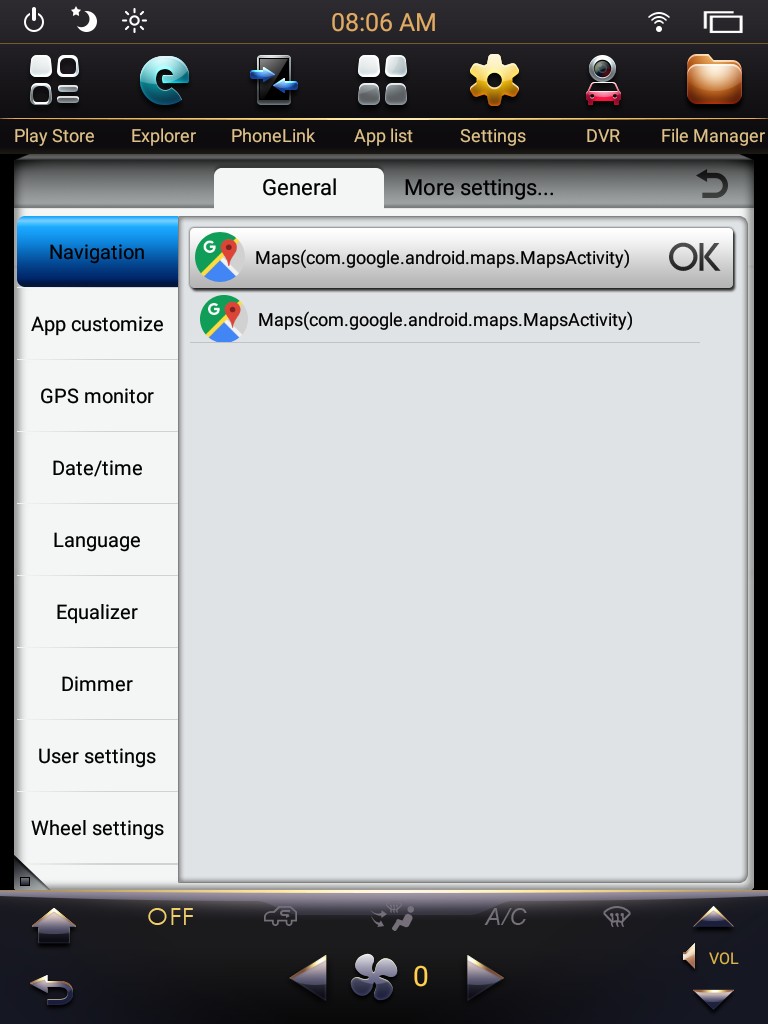
Task: Go back using settings return arrow
Action: click(712, 184)
